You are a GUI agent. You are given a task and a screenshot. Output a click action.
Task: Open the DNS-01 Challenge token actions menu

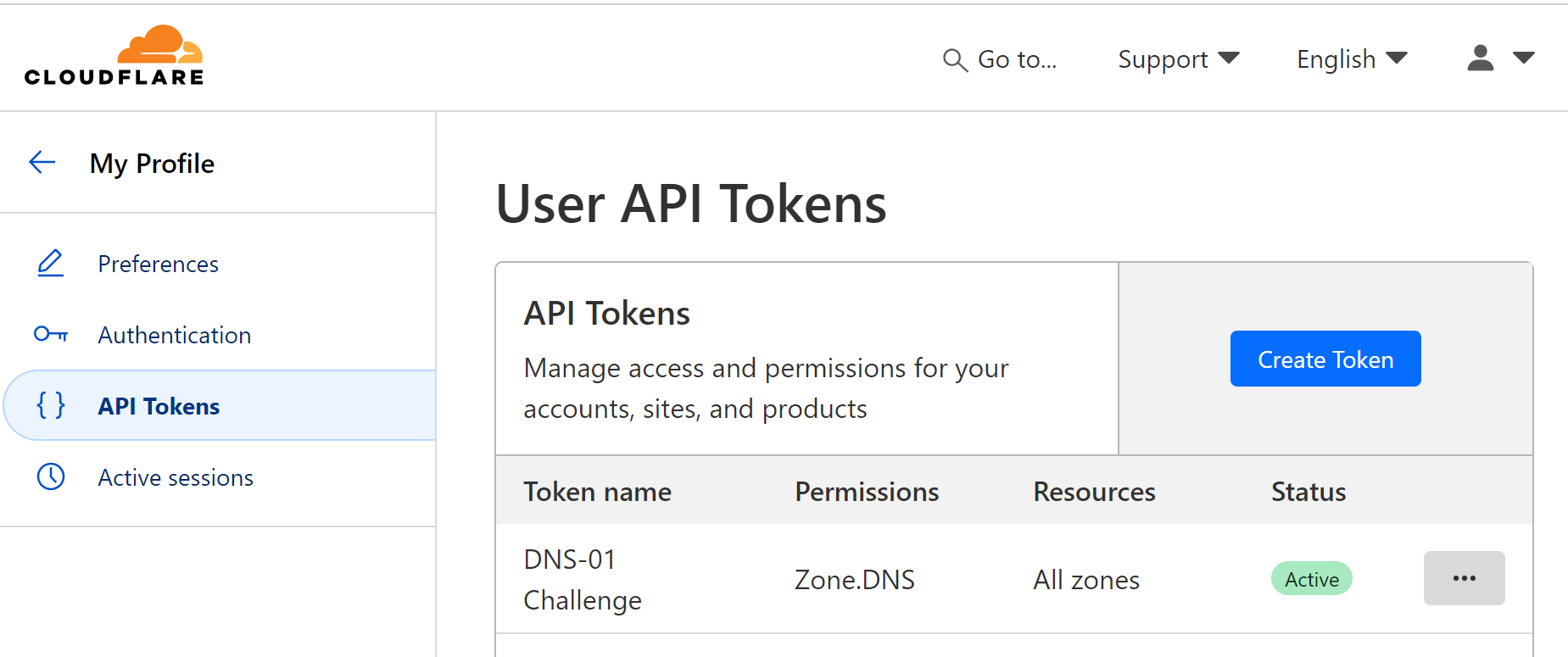tap(1464, 578)
